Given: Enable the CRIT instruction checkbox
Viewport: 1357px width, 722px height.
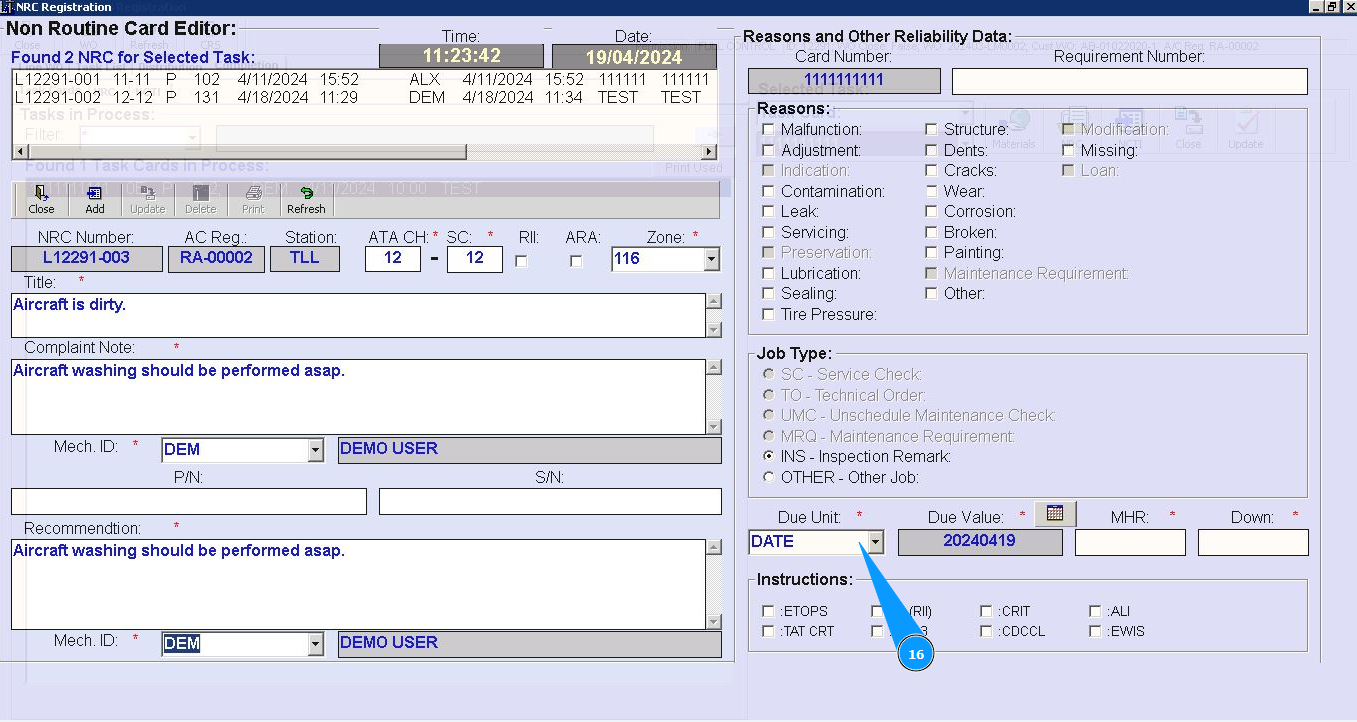Looking at the screenshot, I should 986,611.
